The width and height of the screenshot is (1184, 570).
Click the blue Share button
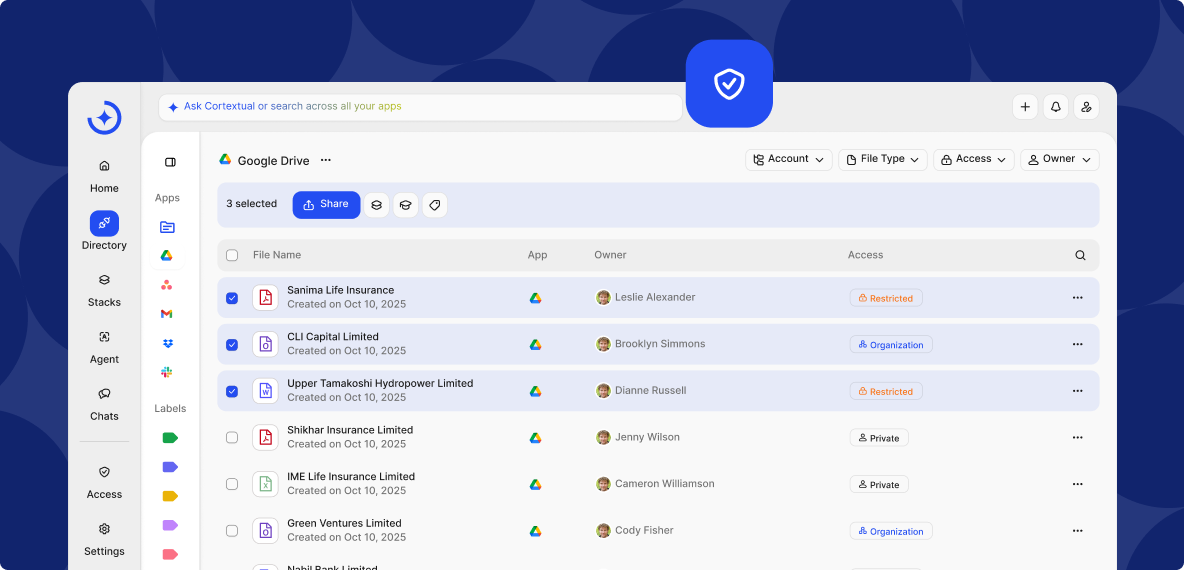326,205
